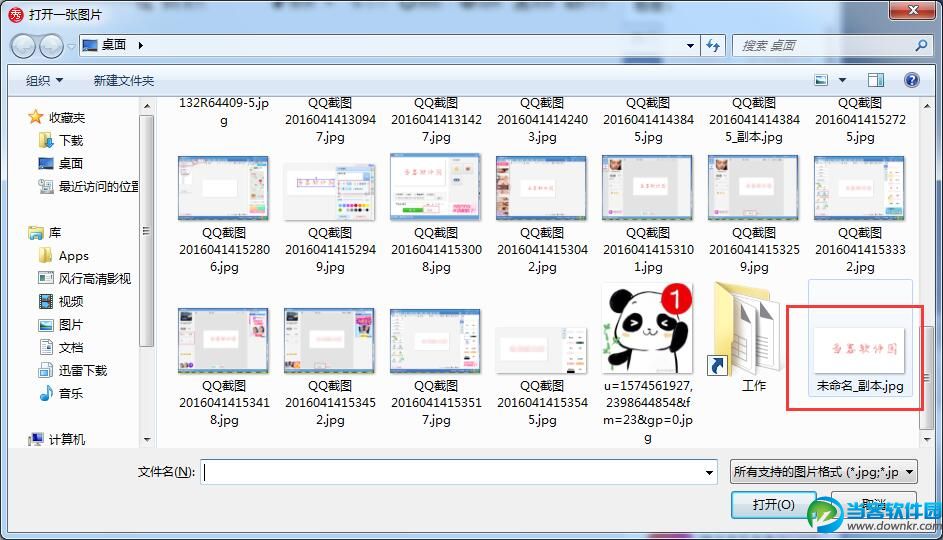Click the 打开(O) open button
943x540 pixels.
point(773,505)
